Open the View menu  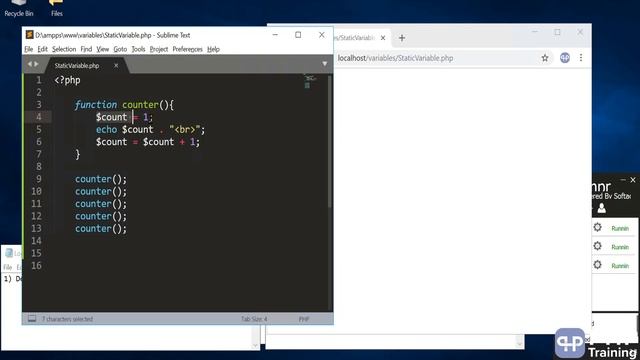[102, 49]
